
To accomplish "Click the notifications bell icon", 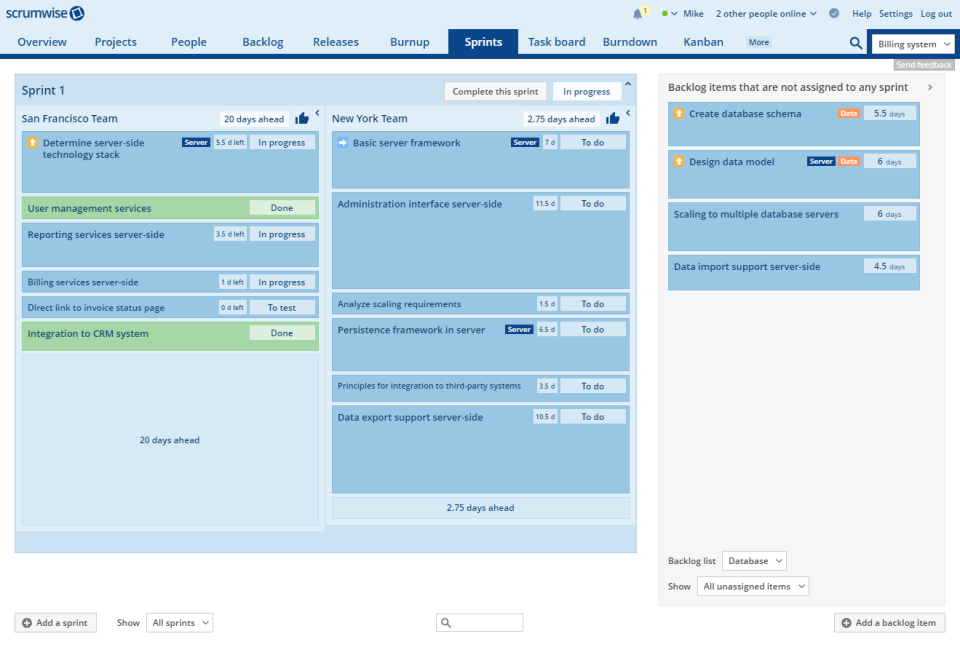I will 638,13.
